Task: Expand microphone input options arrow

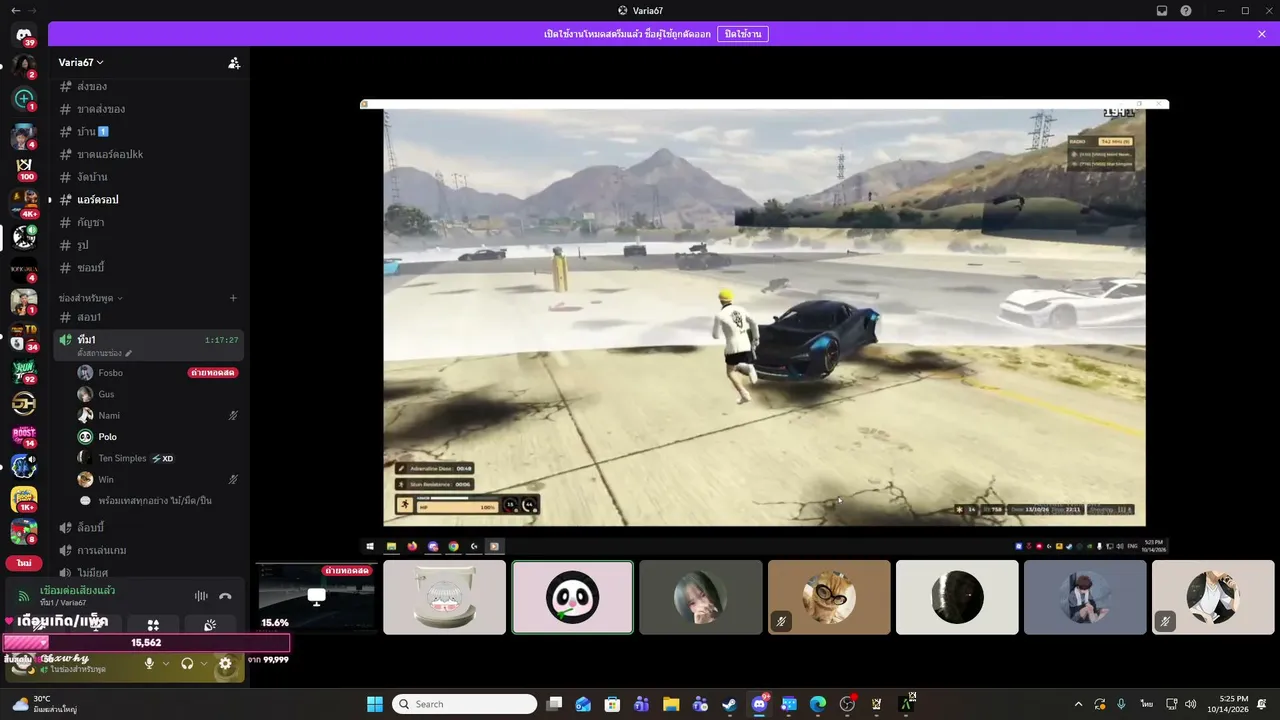Action: [x=166, y=663]
